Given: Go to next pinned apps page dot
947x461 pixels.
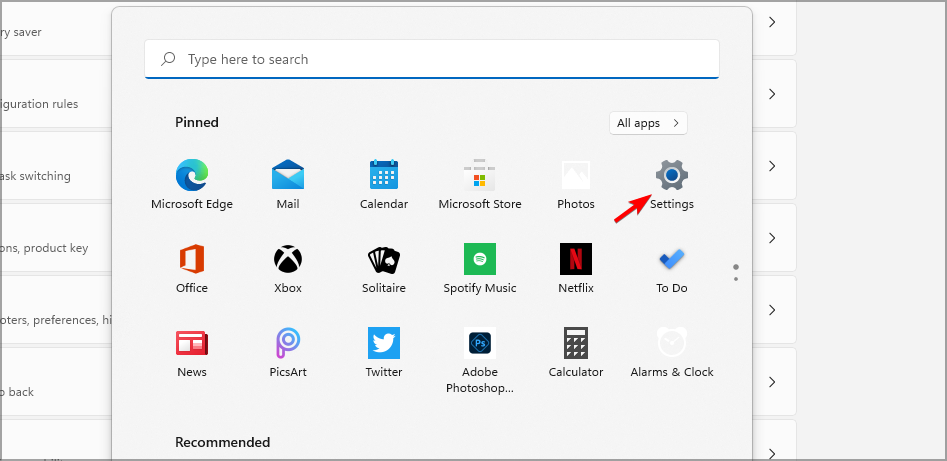Looking at the screenshot, I should [x=736, y=278].
